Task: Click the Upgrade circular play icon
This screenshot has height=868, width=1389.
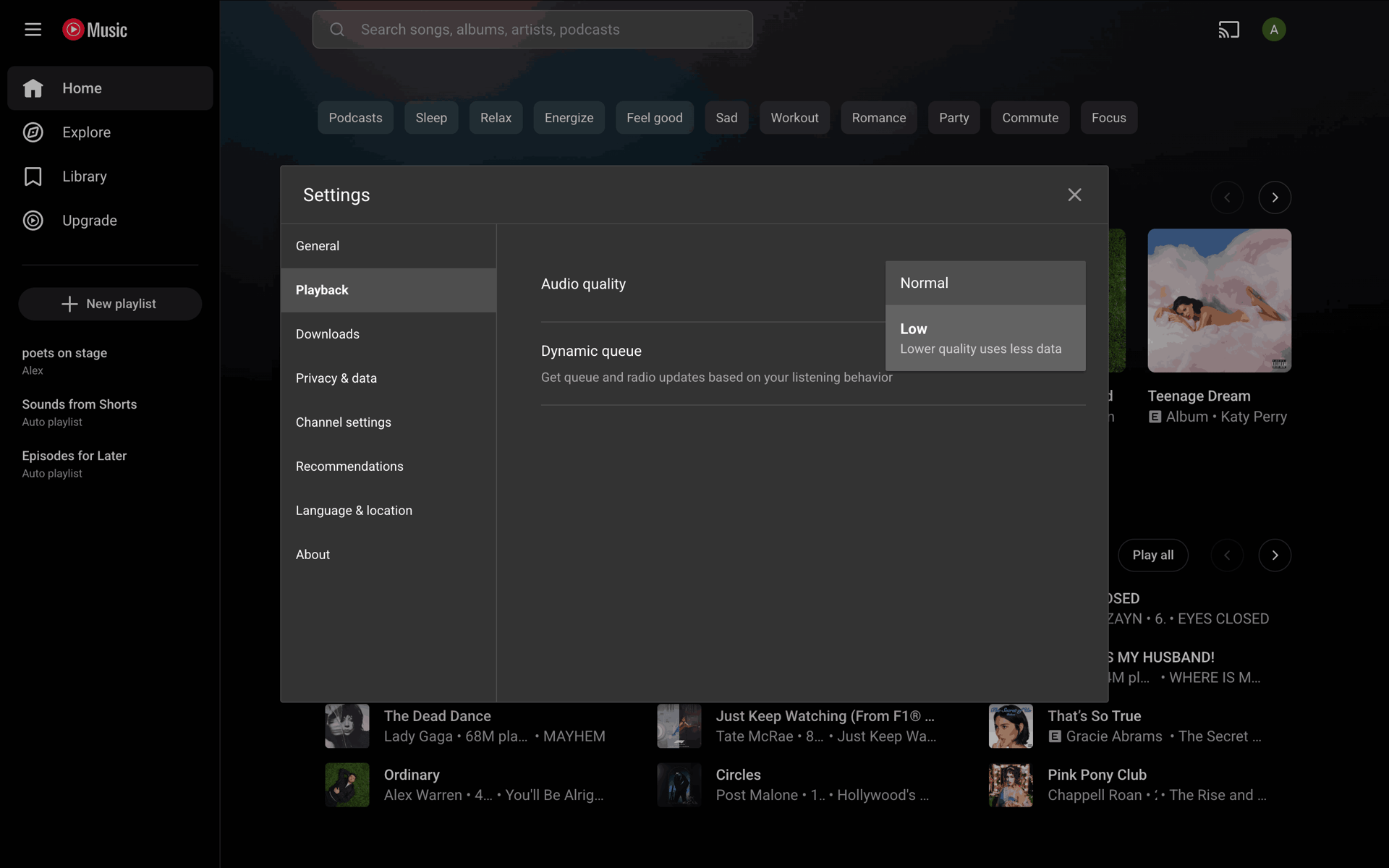Action: [33, 221]
